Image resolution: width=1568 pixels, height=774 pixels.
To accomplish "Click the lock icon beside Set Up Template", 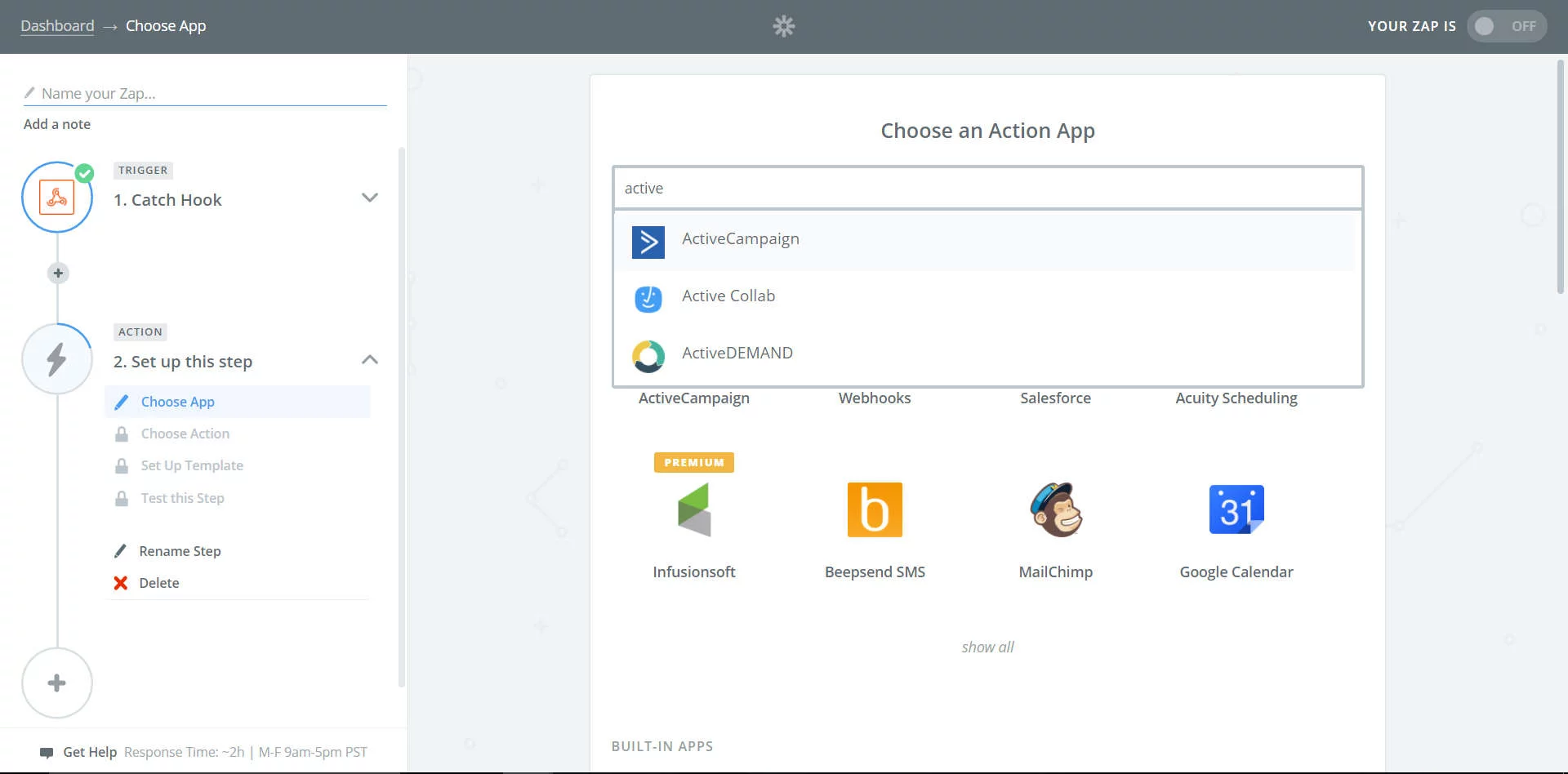I will (x=122, y=465).
